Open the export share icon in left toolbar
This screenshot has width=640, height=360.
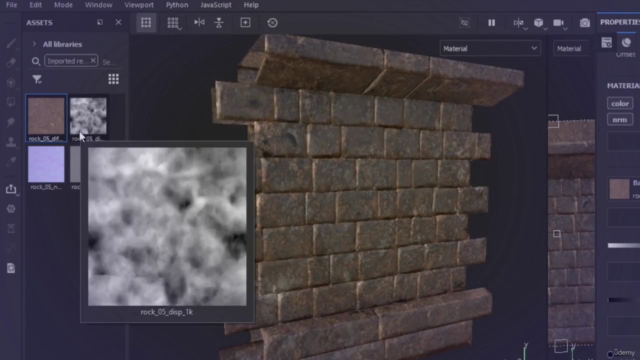[x=11, y=189]
